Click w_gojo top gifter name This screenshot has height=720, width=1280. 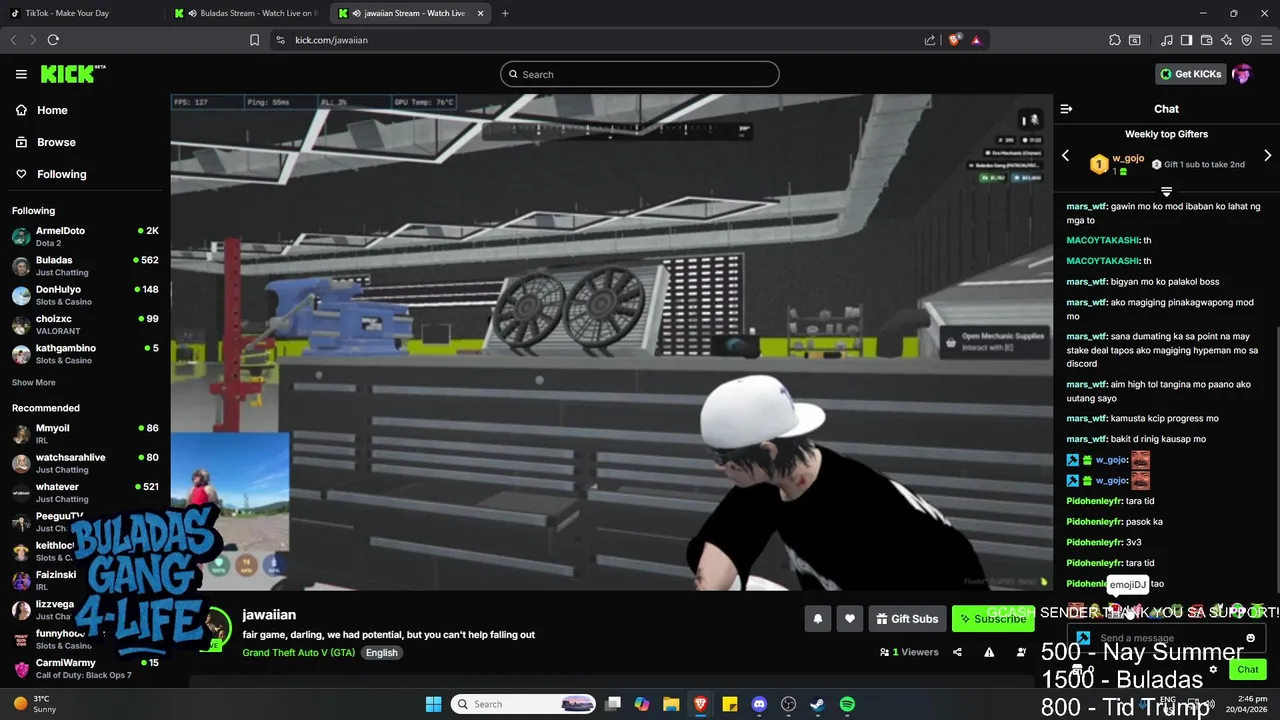[1128, 158]
